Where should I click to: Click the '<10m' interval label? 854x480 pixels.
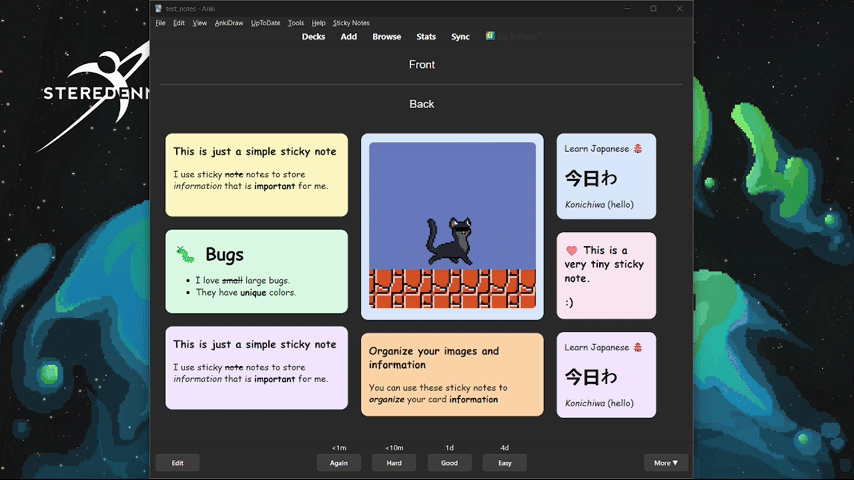[394, 448]
